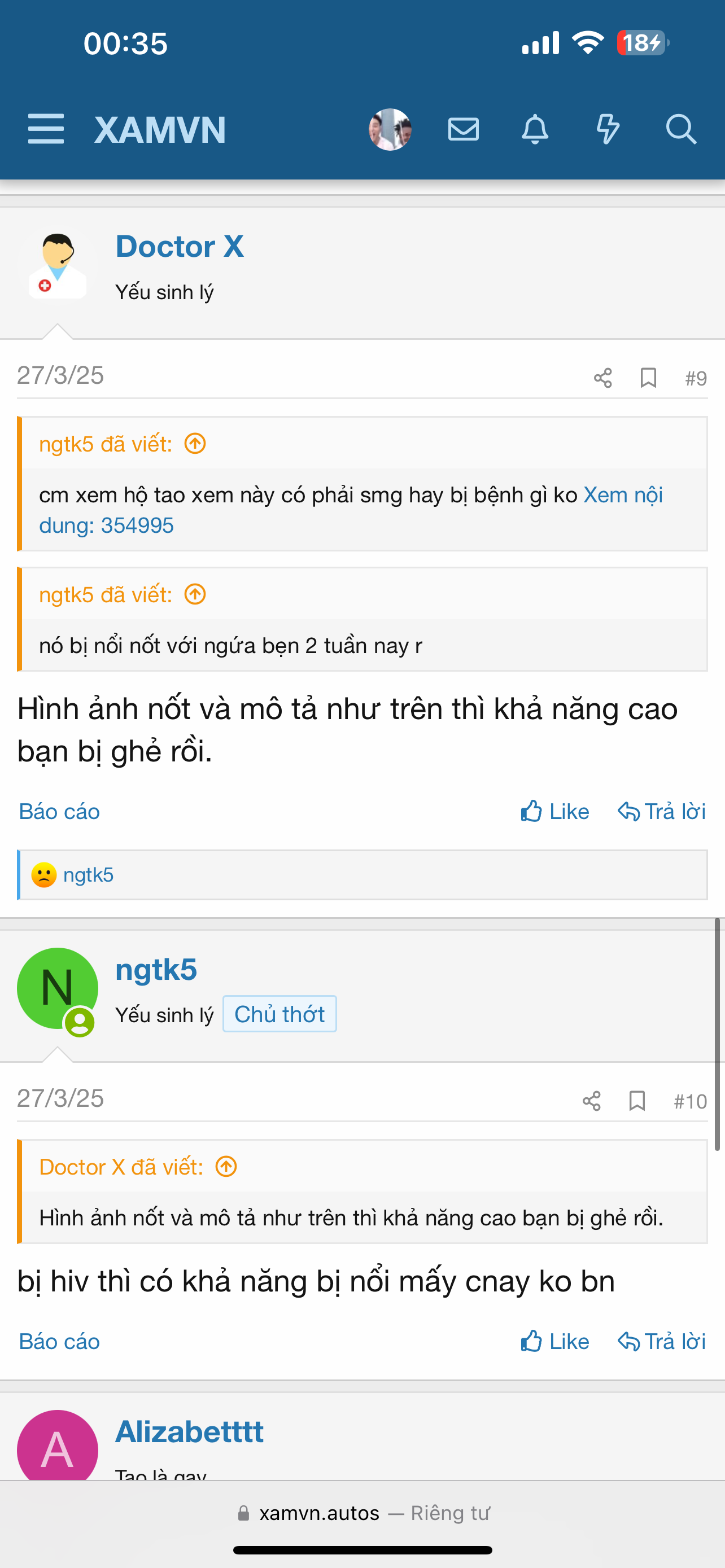Open the account avatar in header
The width and height of the screenshot is (725, 1568).
pos(390,129)
